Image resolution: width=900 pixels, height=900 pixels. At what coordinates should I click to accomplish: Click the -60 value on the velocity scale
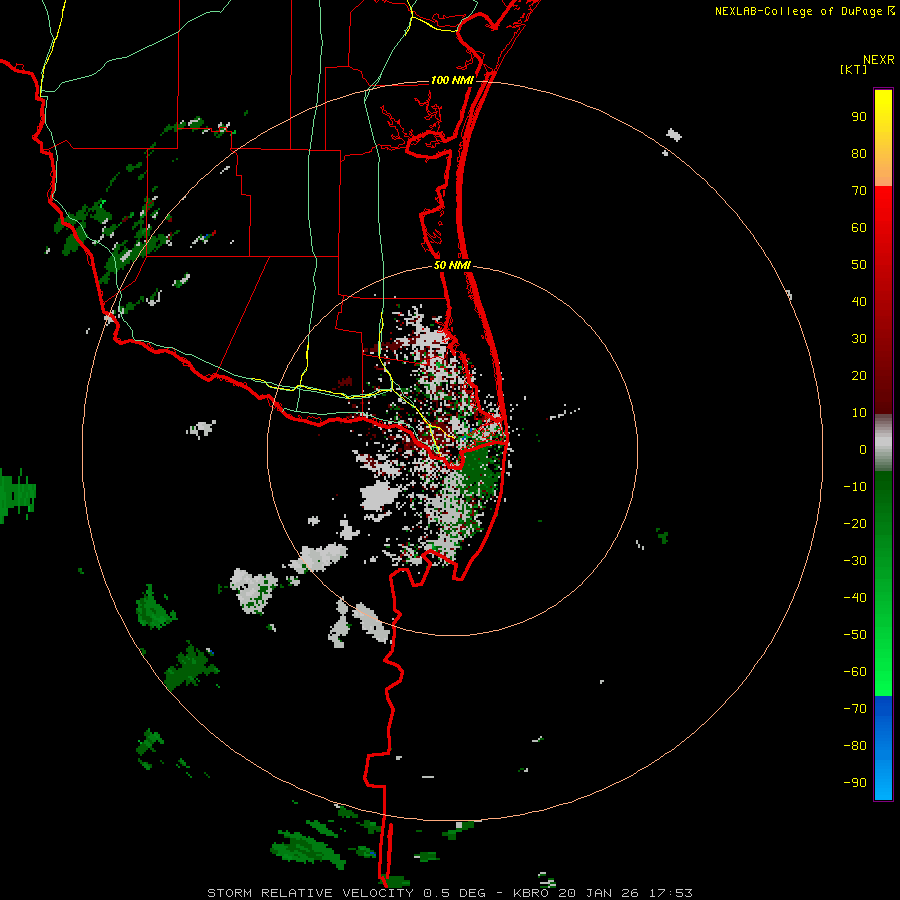(855, 672)
